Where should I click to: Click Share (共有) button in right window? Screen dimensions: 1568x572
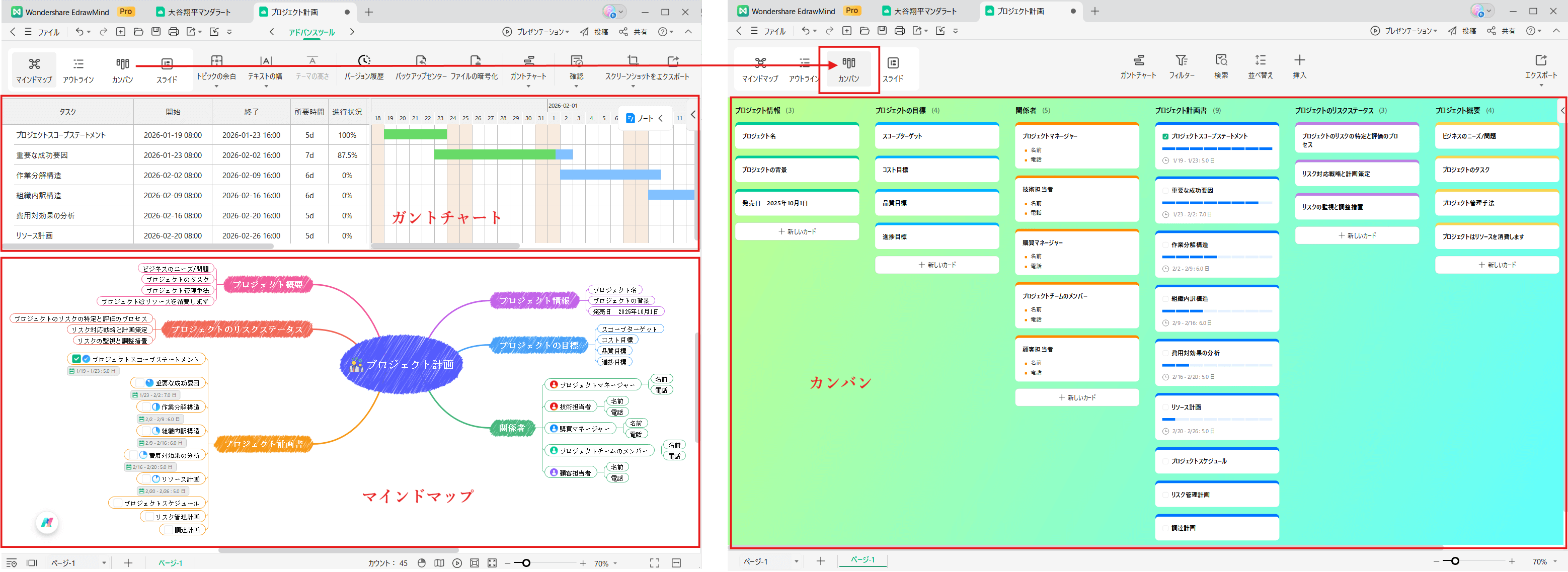point(1502,31)
